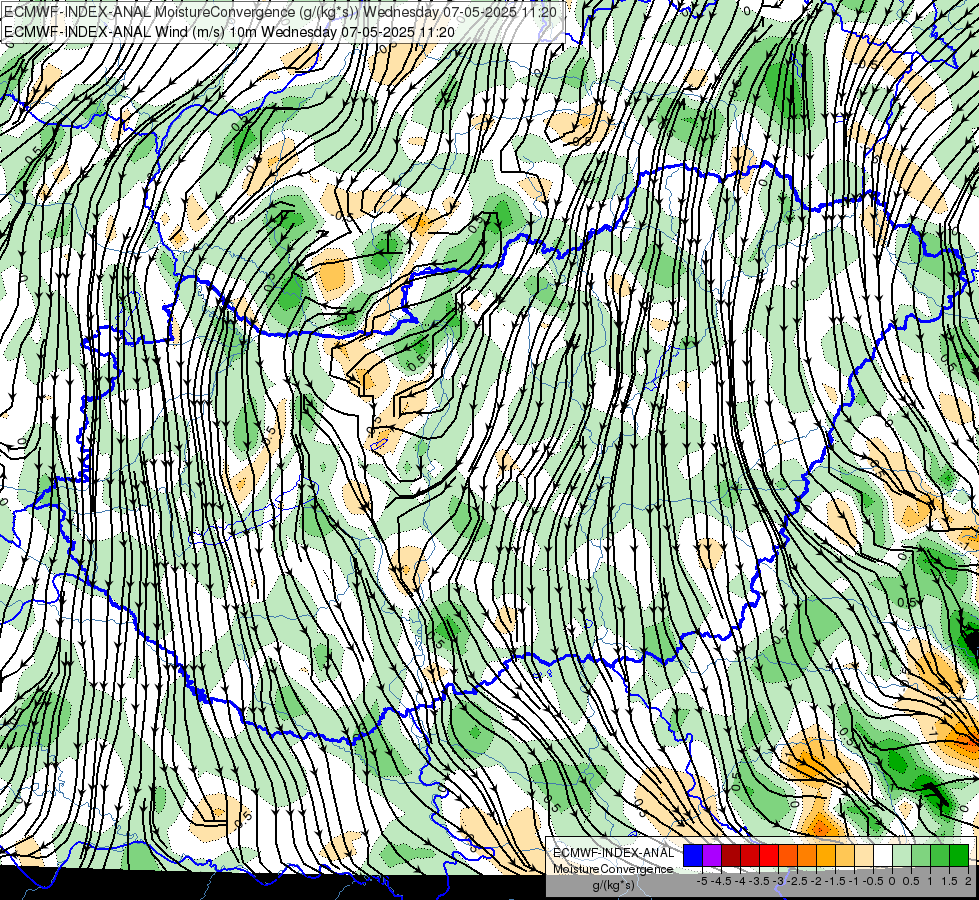The height and width of the screenshot is (900, 979).
Task: Select the swatch between -2.5 and -2
Action: point(807,855)
